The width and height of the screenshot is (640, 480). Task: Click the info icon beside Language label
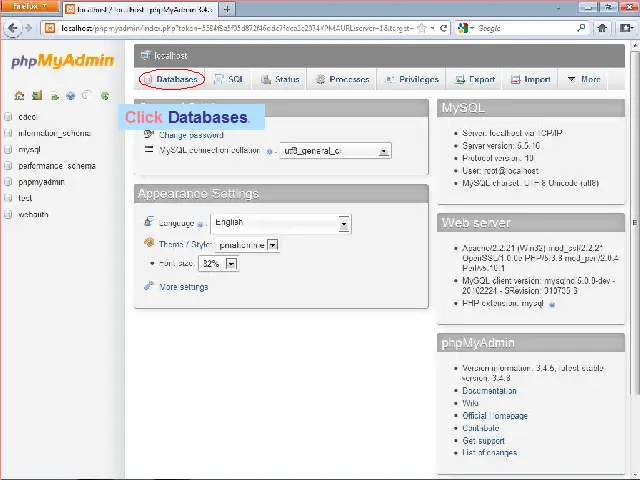click(200, 224)
